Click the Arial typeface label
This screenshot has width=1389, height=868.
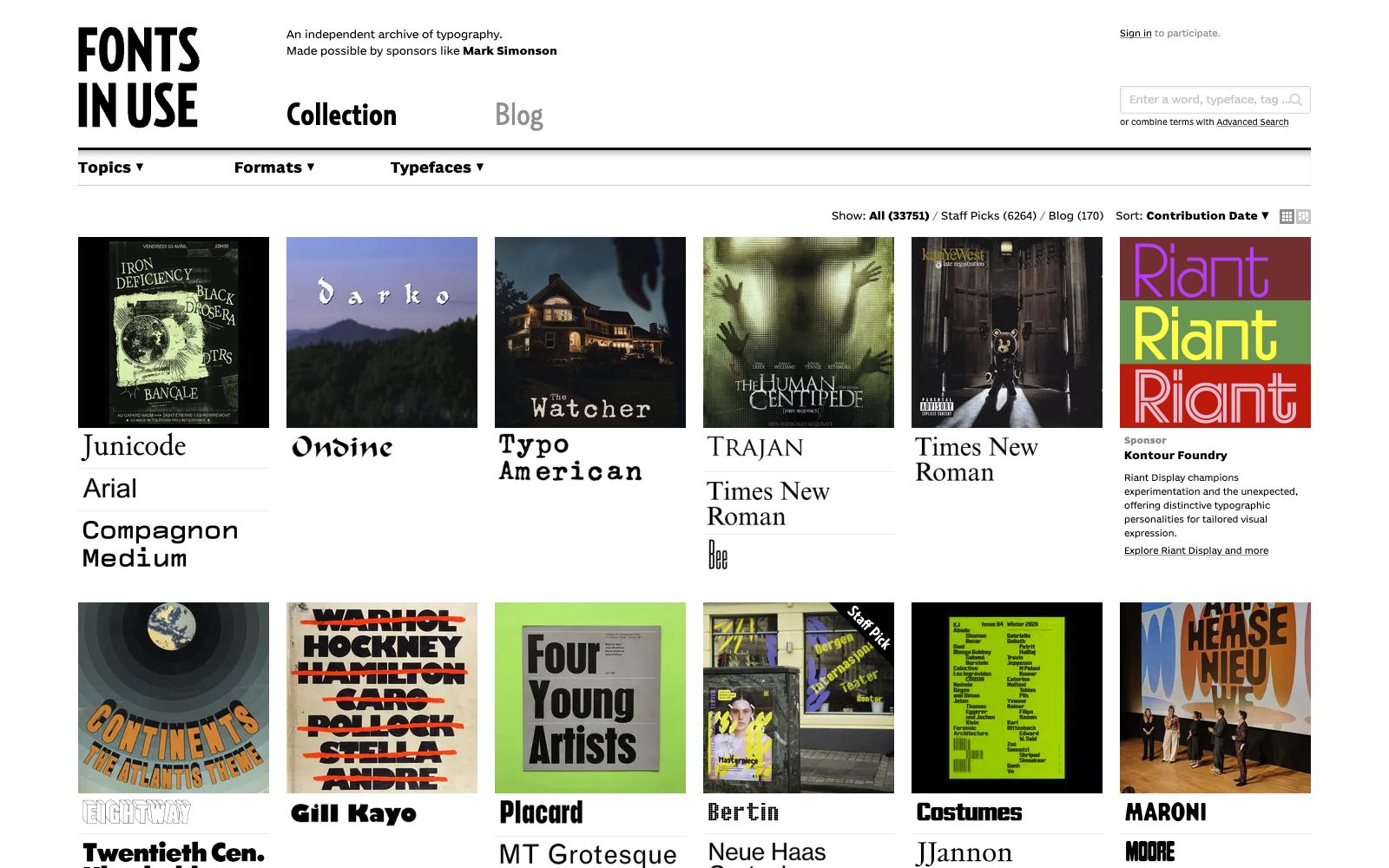click(110, 489)
